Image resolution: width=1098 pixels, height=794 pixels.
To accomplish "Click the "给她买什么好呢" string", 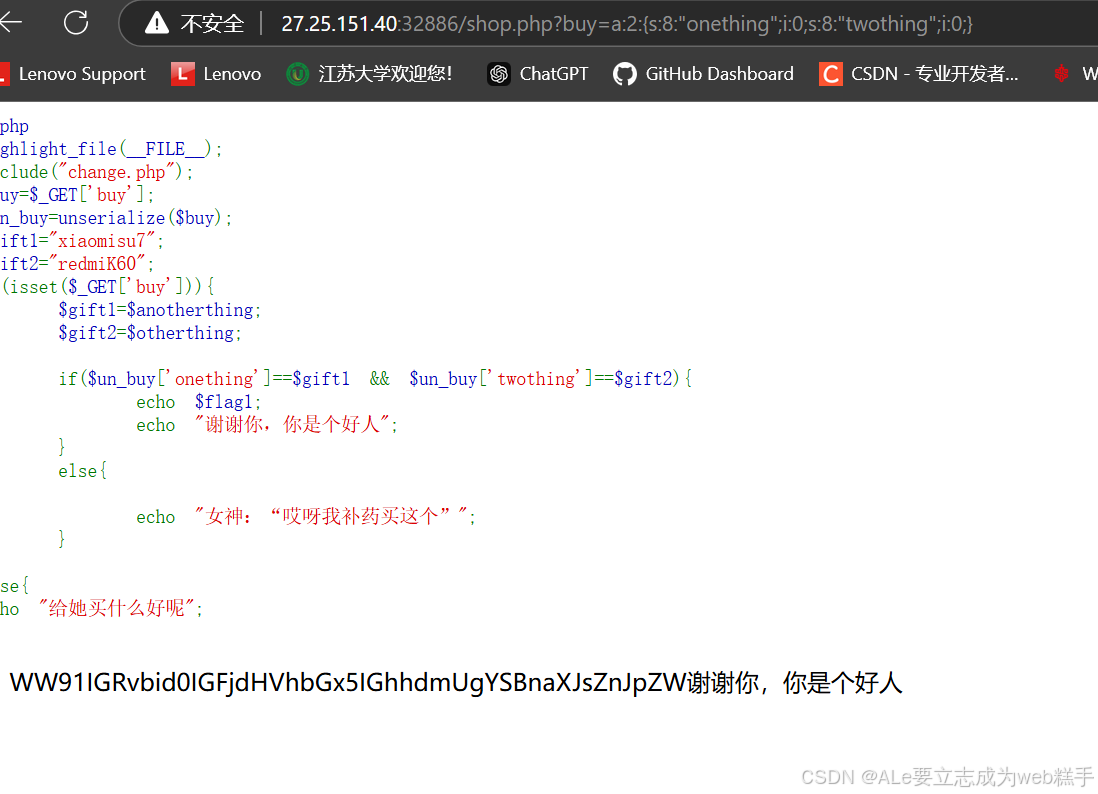I will [116, 608].
